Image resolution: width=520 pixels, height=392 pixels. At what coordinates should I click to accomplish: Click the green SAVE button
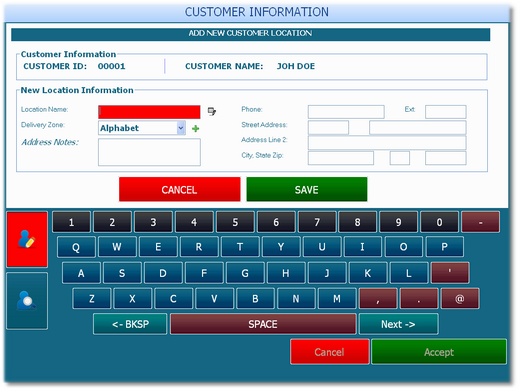[307, 189]
